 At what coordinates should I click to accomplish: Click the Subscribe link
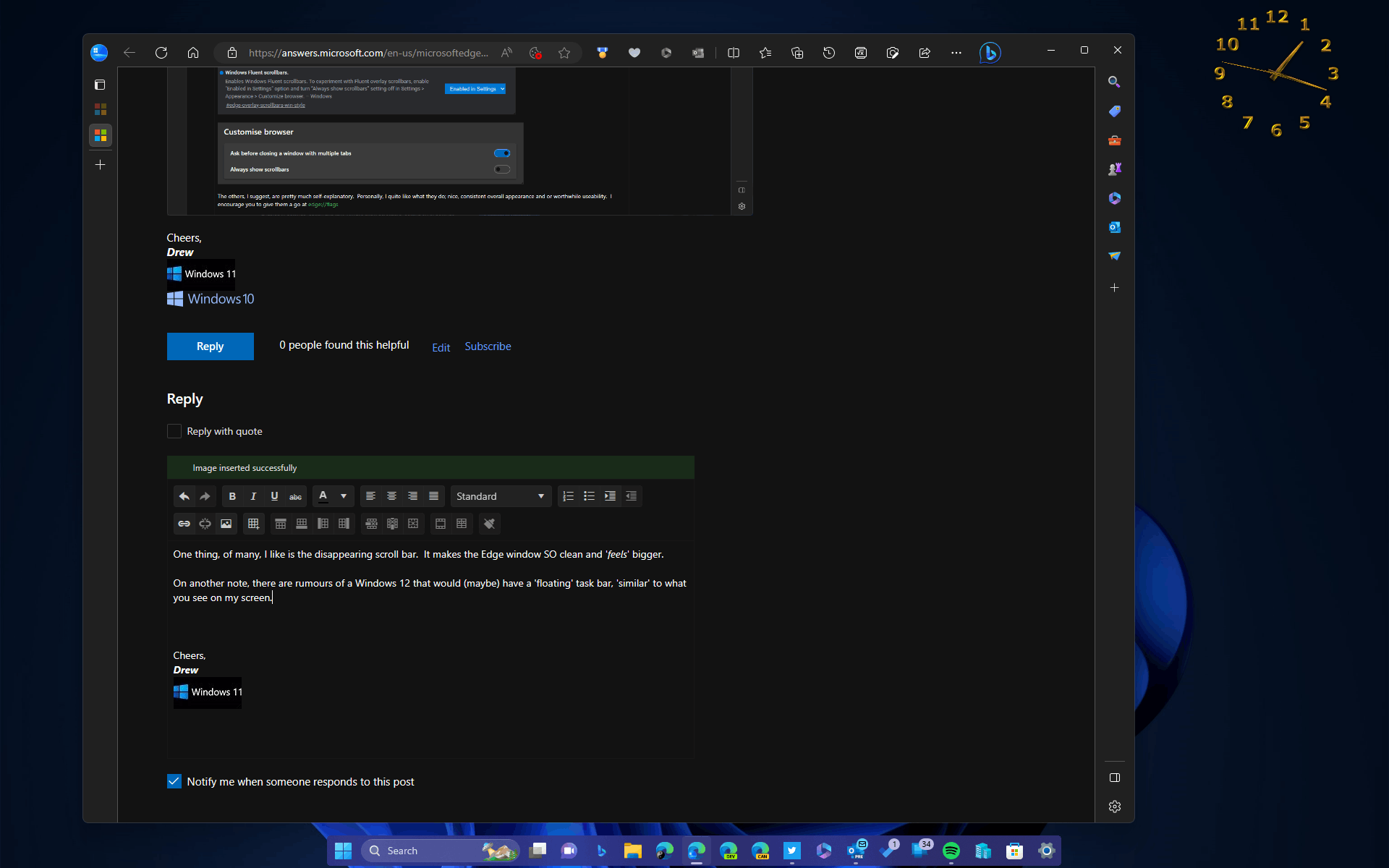coord(488,346)
